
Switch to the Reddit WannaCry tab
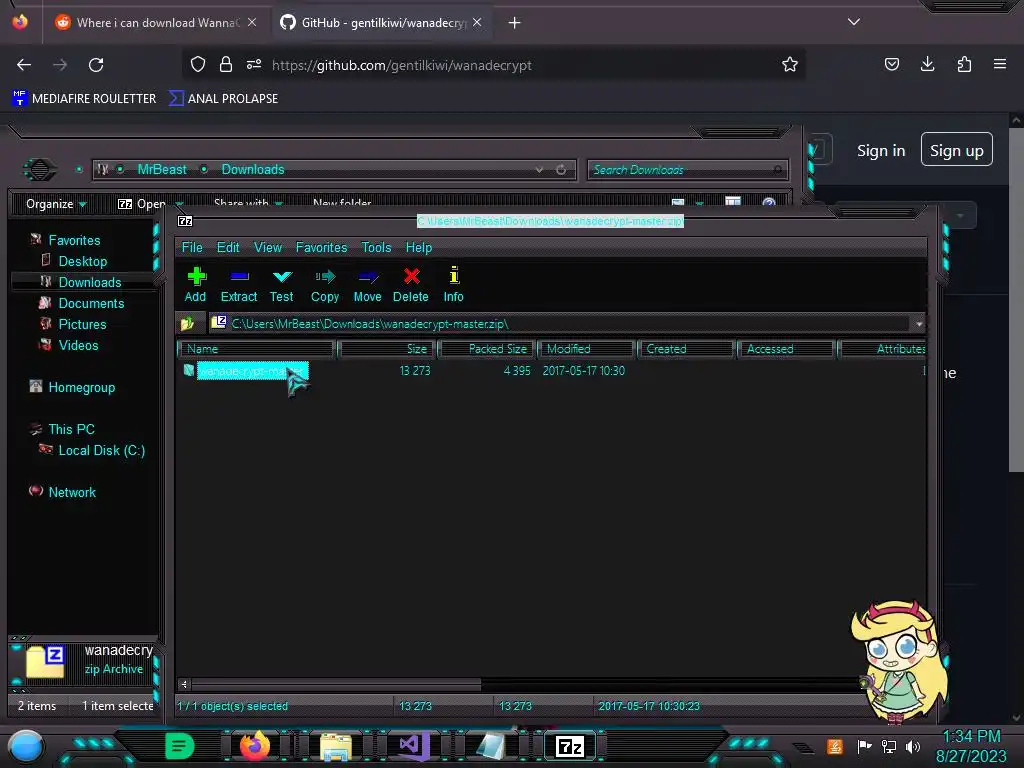pyautogui.click(x=155, y=23)
